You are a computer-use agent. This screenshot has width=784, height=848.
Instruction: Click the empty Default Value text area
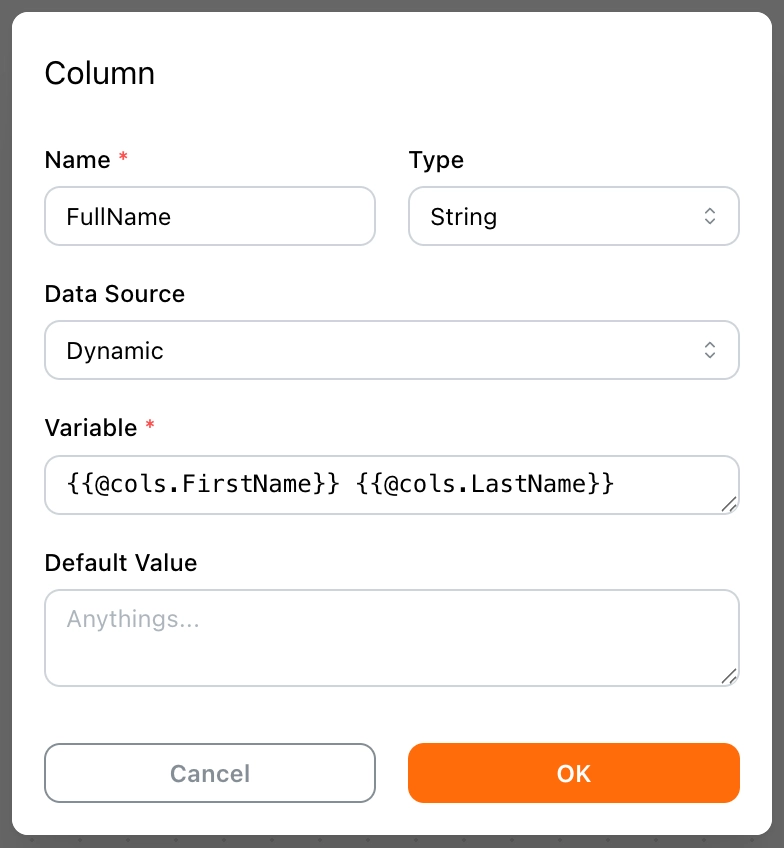(391, 638)
